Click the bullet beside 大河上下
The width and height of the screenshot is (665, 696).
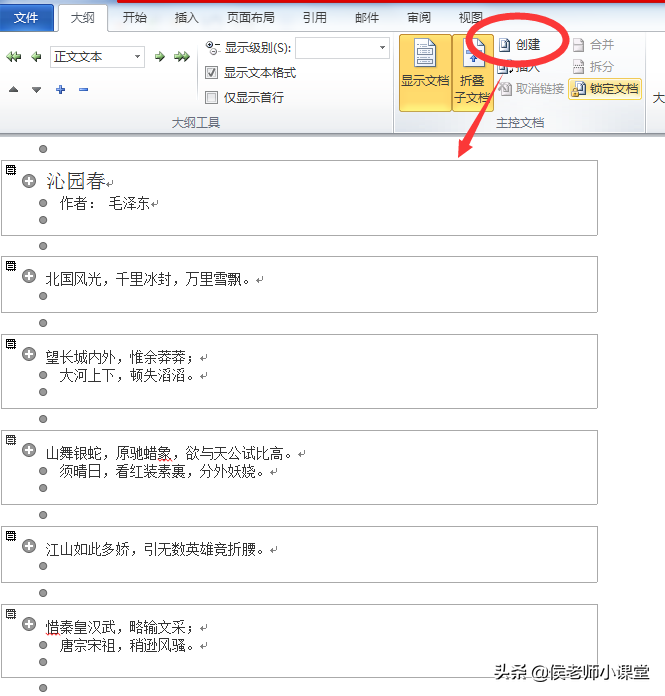(x=43, y=375)
